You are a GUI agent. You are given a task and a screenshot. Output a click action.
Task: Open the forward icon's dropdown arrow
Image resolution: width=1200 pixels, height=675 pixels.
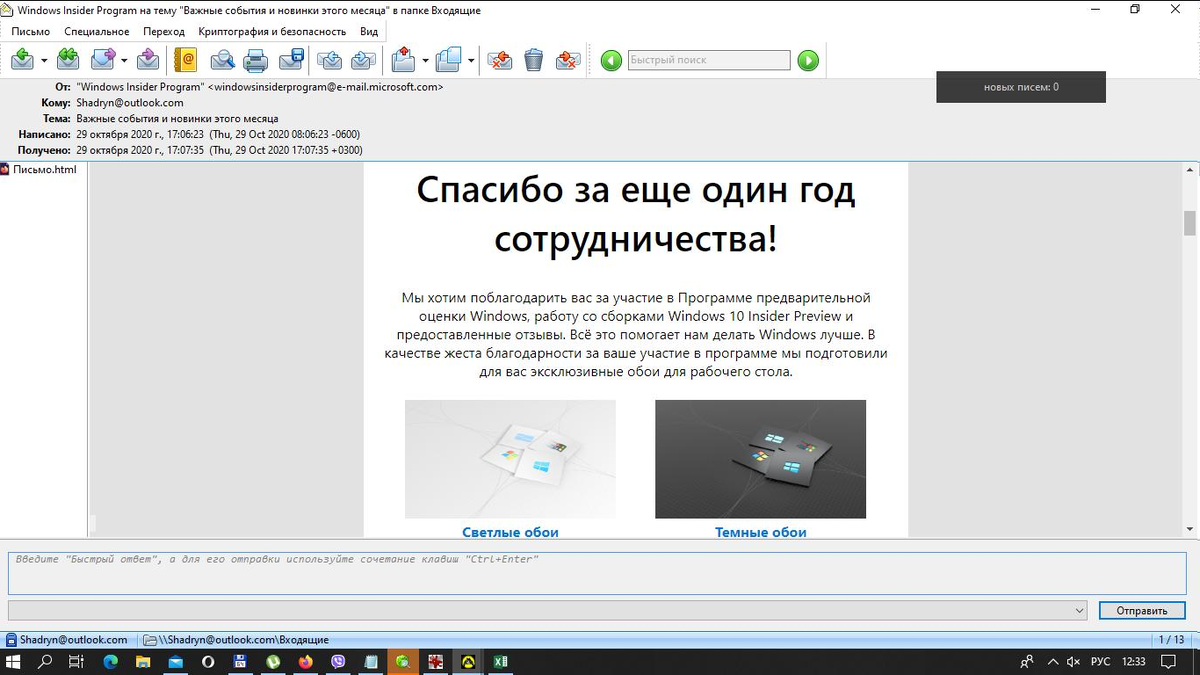124,61
